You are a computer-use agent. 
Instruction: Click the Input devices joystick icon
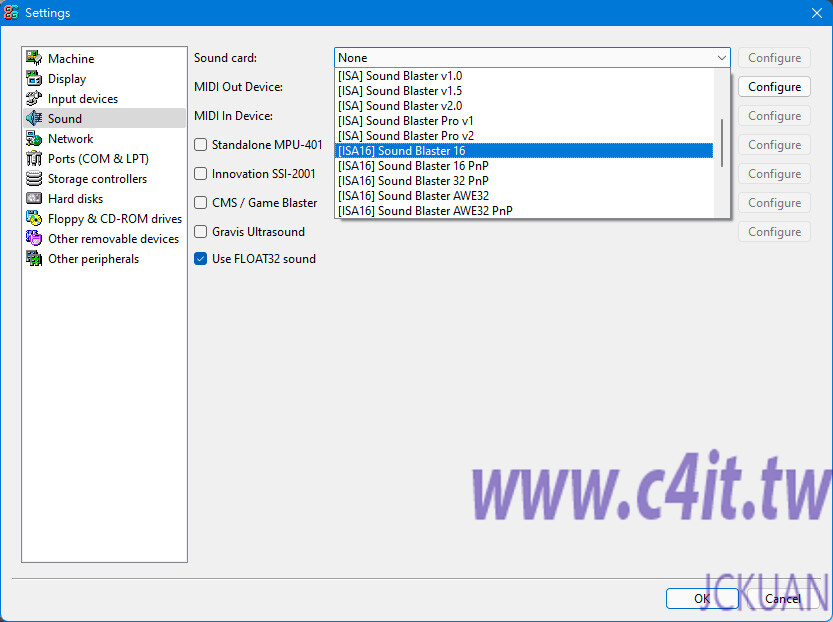(x=34, y=99)
